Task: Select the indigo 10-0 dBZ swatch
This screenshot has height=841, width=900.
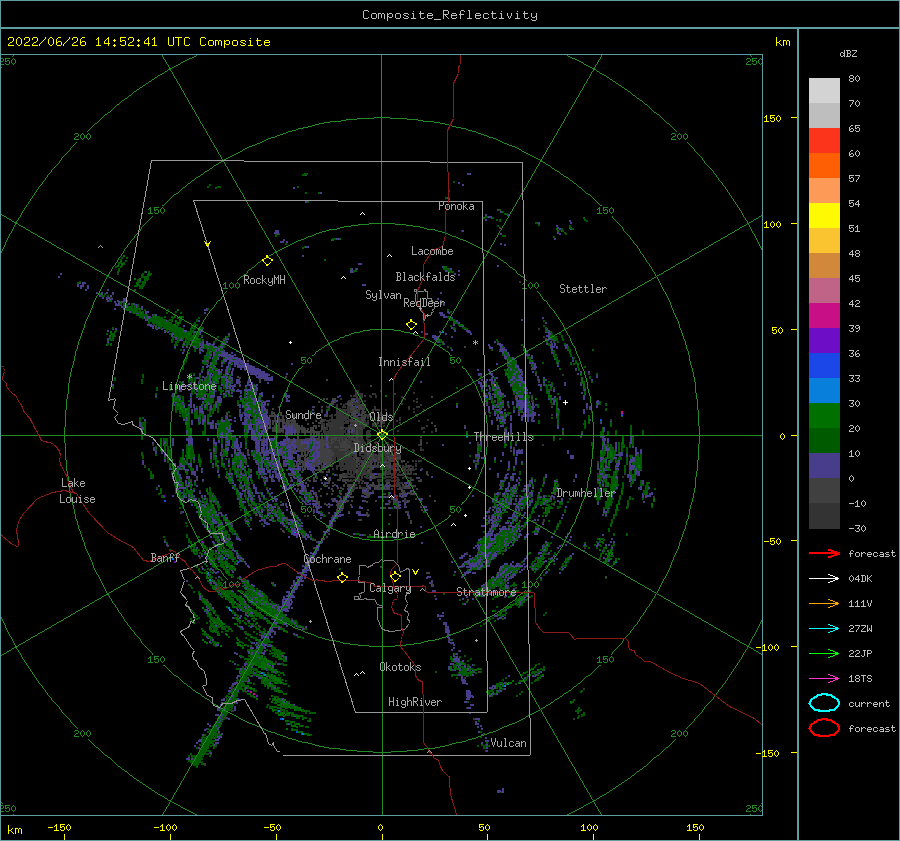Action: tap(824, 466)
